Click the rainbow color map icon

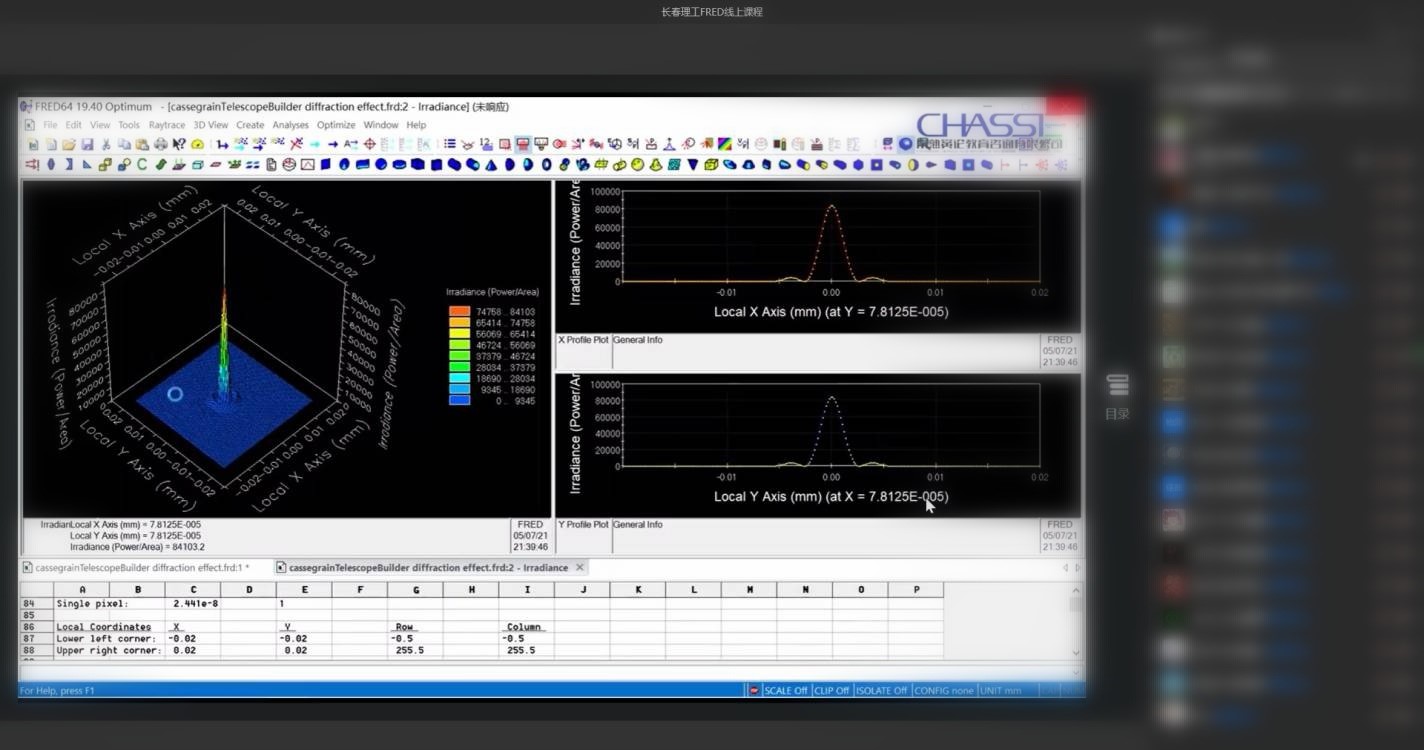pos(724,145)
